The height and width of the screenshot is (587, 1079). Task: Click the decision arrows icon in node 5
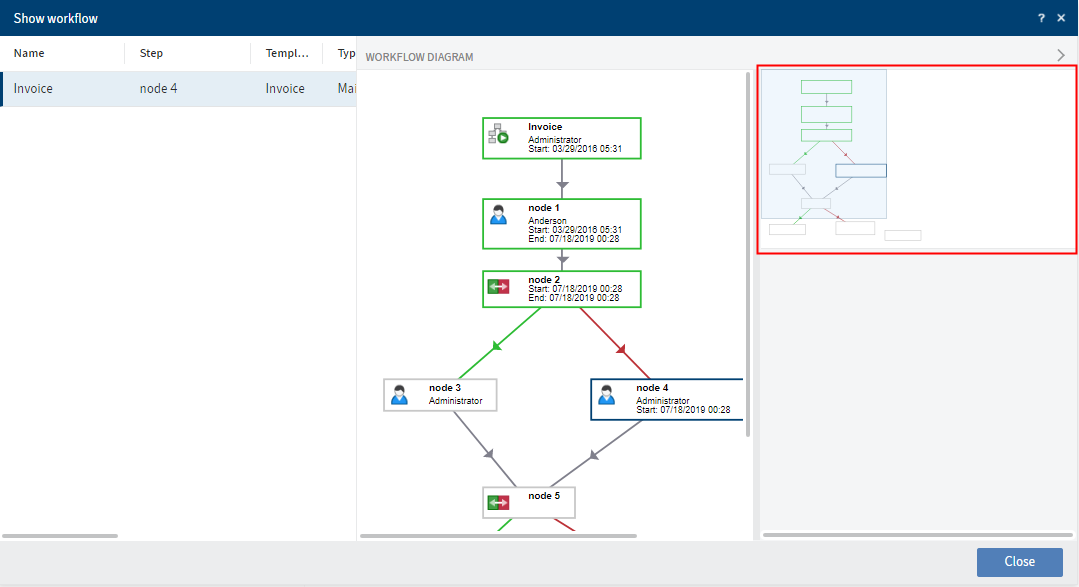click(x=498, y=502)
